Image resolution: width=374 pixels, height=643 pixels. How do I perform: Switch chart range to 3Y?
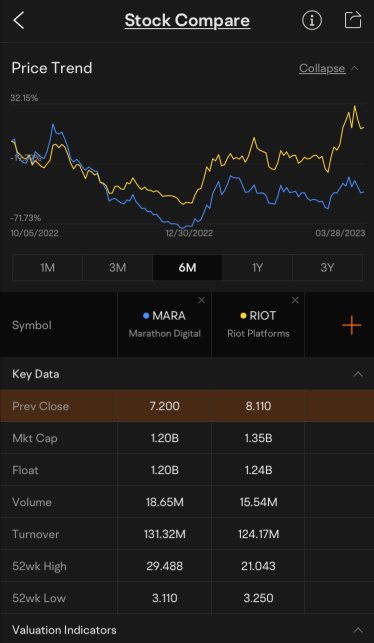click(x=327, y=268)
